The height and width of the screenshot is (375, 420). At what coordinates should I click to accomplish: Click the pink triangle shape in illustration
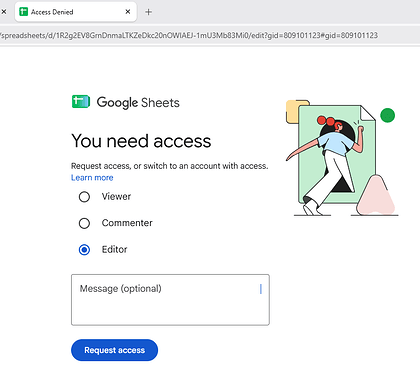click(x=376, y=195)
